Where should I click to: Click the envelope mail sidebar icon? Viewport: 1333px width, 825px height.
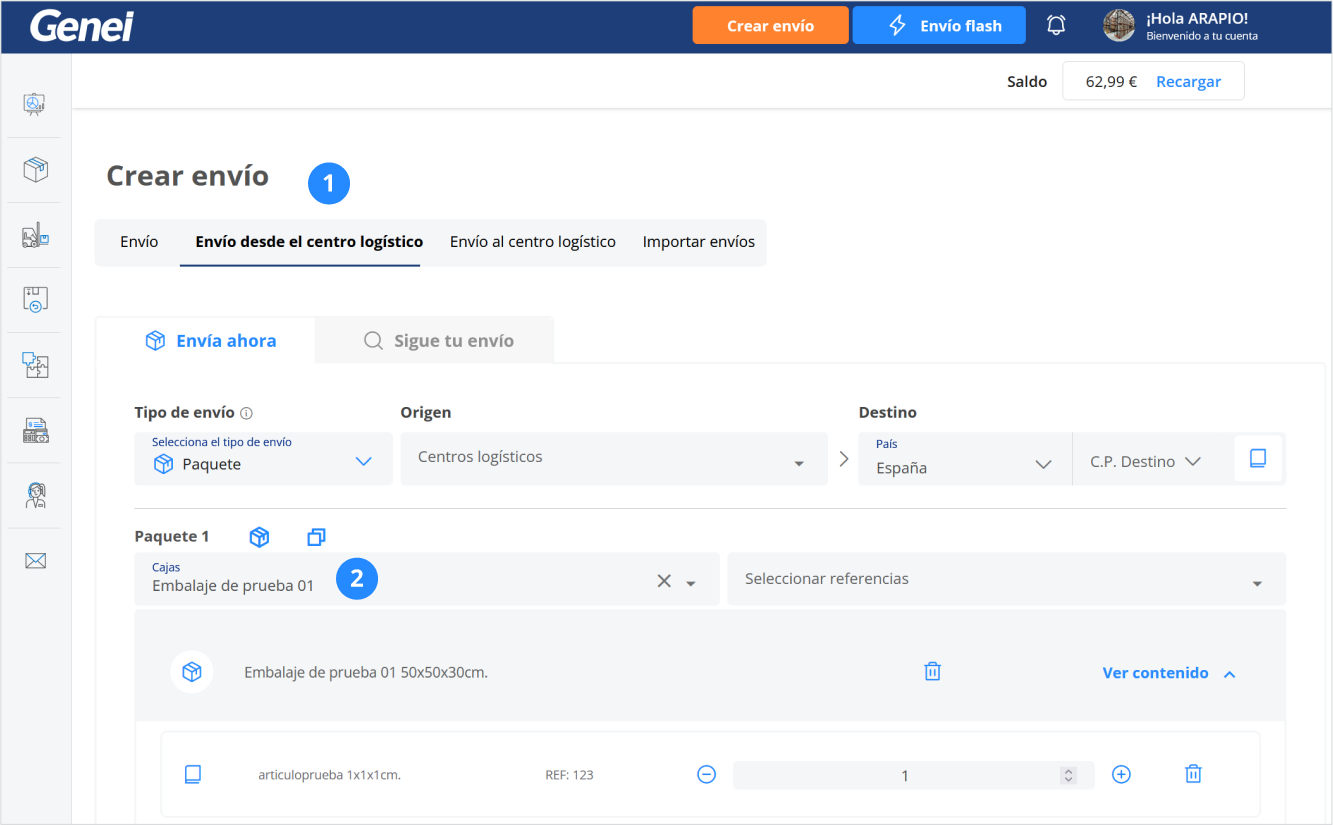(36, 560)
